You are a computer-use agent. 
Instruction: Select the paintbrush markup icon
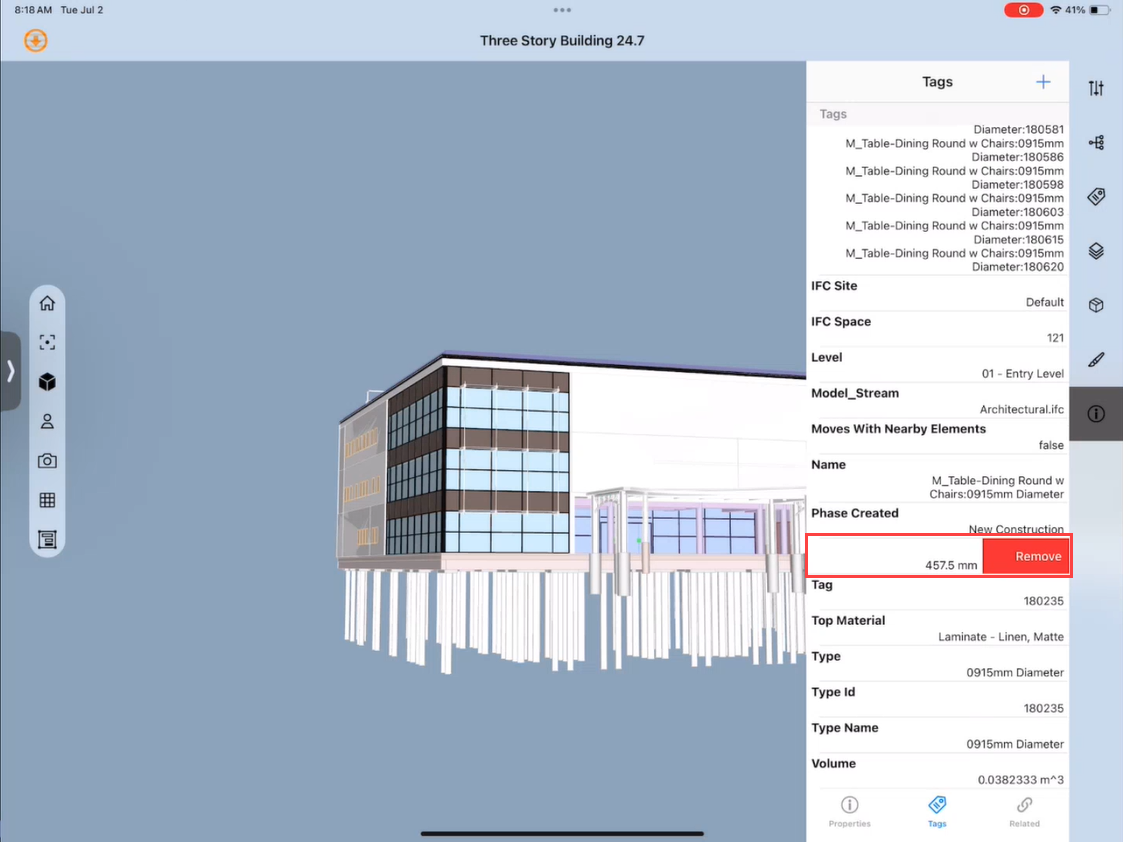pos(1096,359)
